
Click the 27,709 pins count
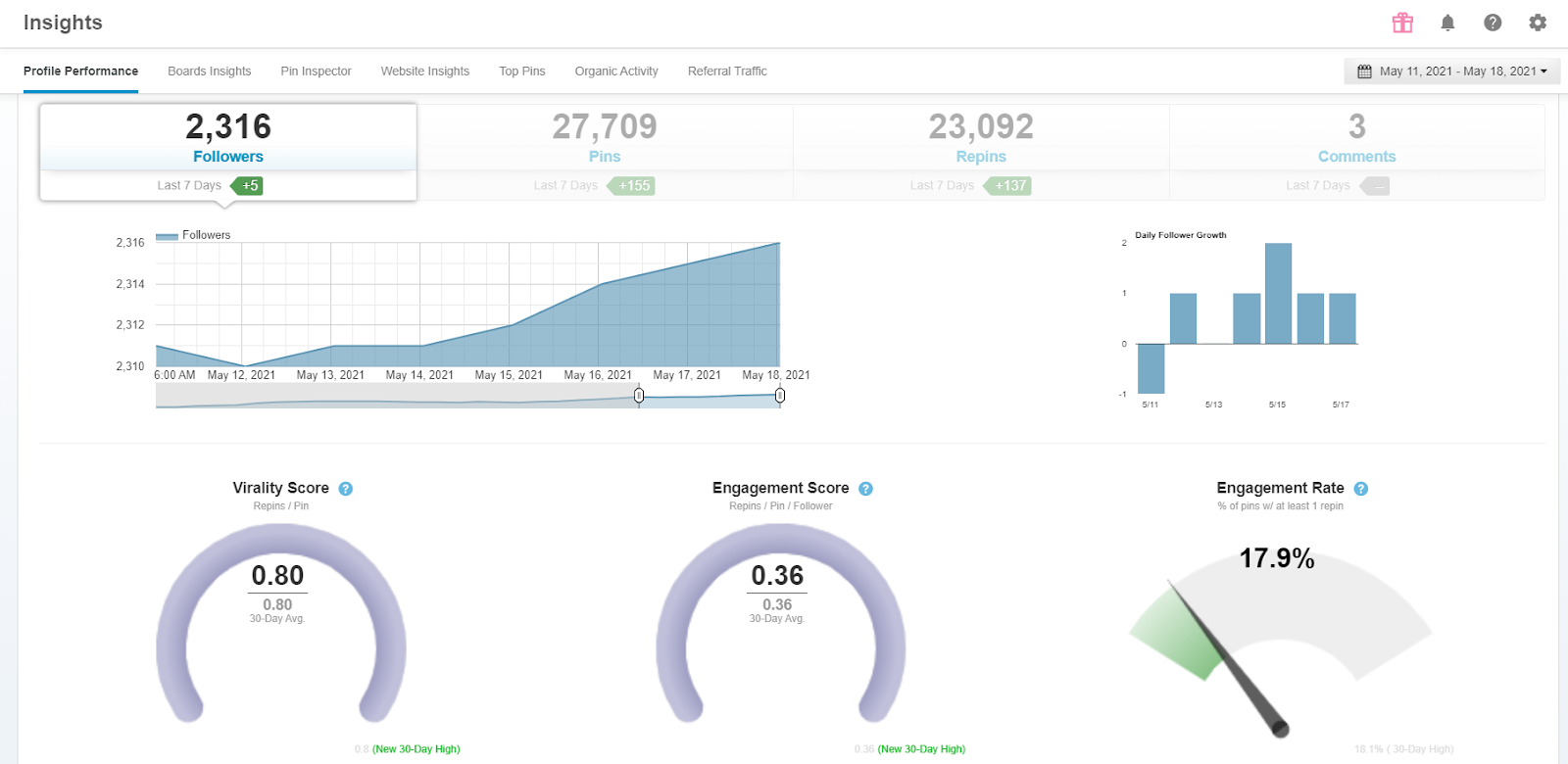pyautogui.click(x=605, y=126)
